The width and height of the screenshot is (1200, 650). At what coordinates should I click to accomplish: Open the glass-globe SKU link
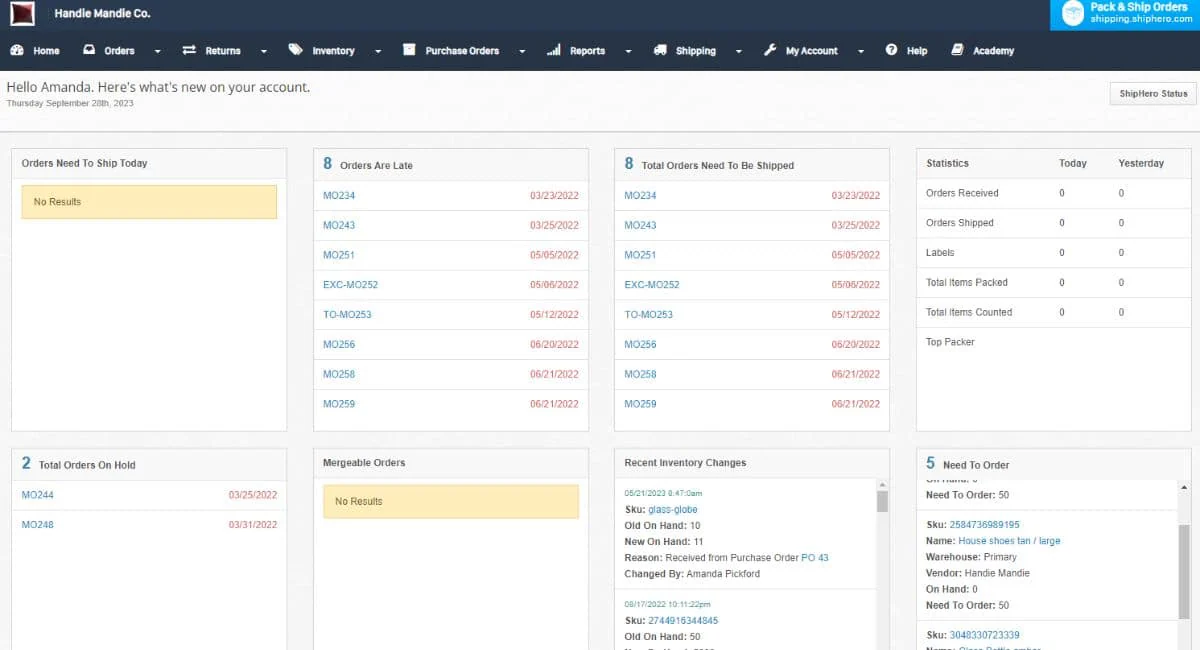pyautogui.click(x=673, y=510)
